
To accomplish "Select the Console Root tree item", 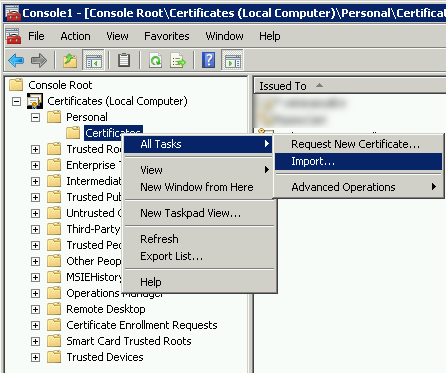I will 60,85.
